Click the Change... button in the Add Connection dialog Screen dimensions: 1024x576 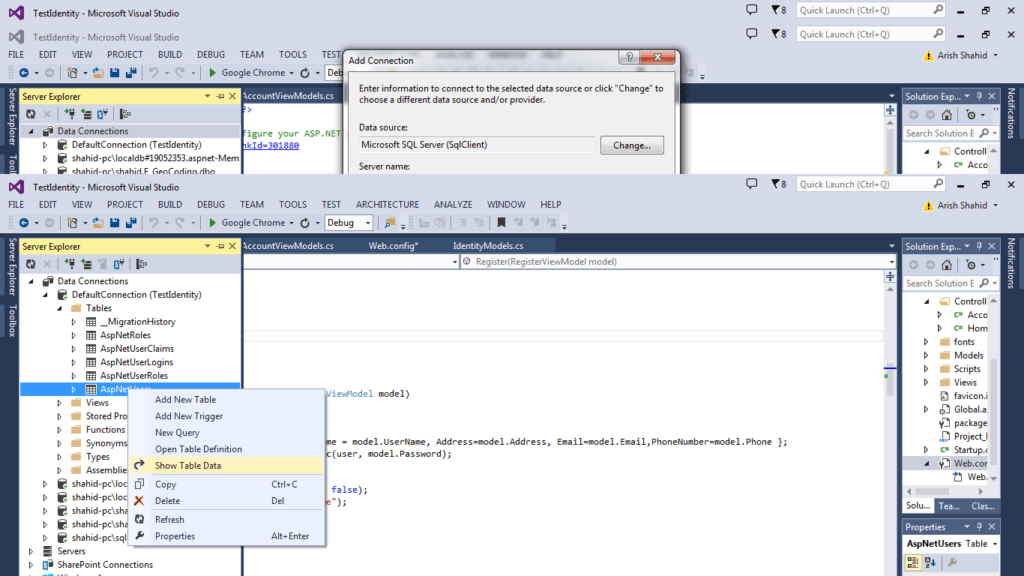(632, 145)
